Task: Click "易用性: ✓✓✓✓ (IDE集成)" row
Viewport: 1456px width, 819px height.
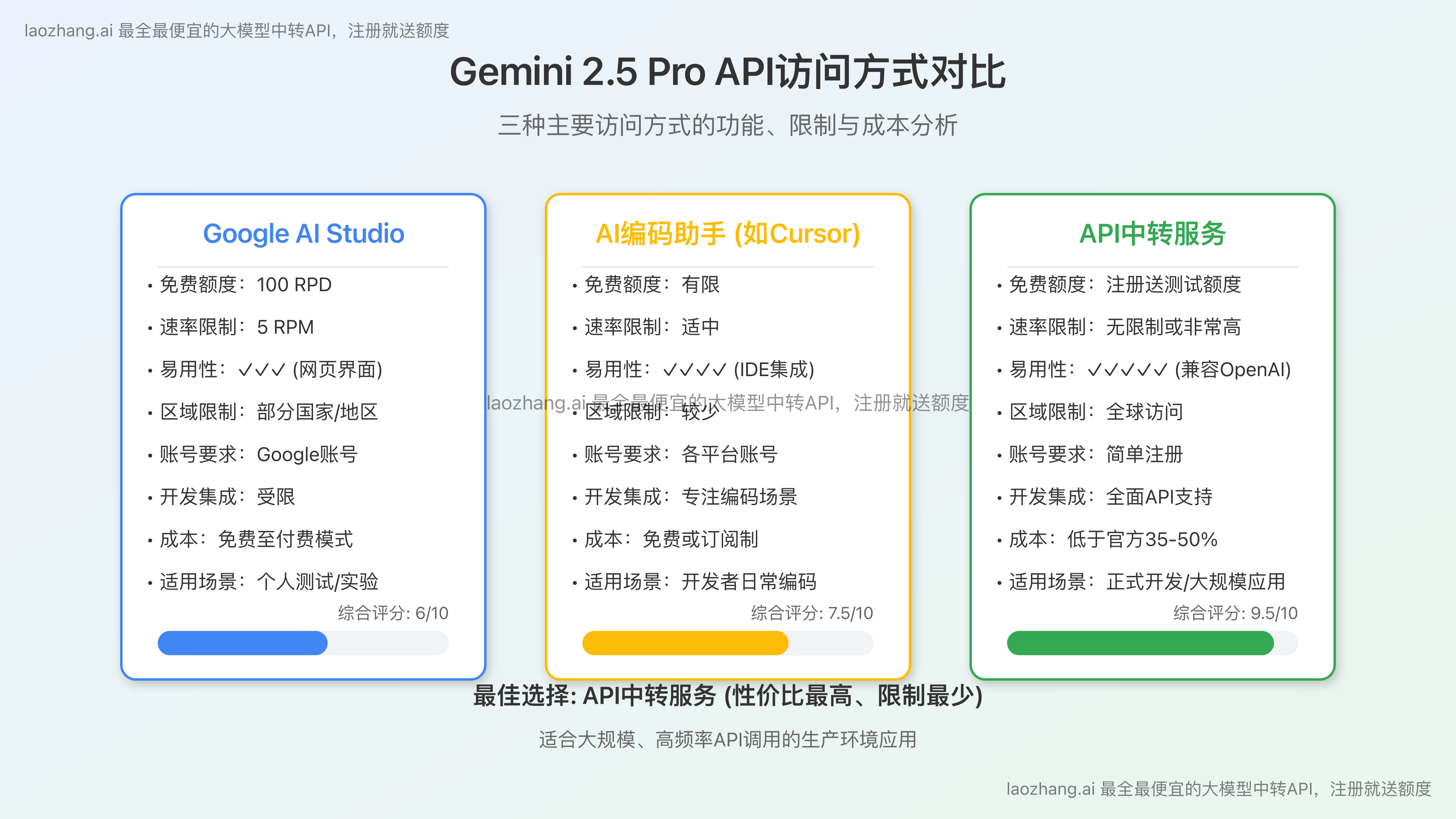Action: (x=694, y=369)
